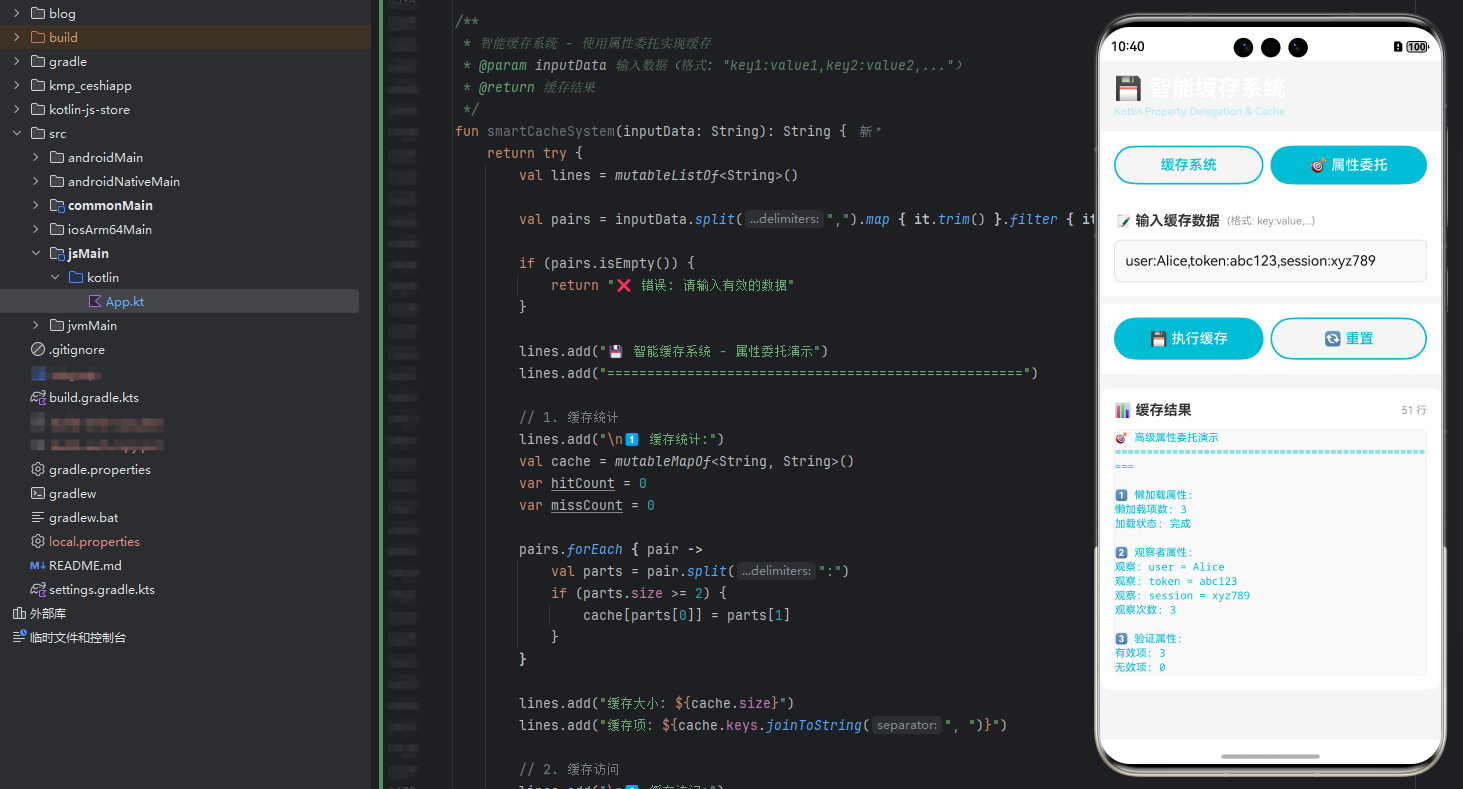
Task: Expand the kmp_ceshiapp folder arrow
Action: coord(17,86)
